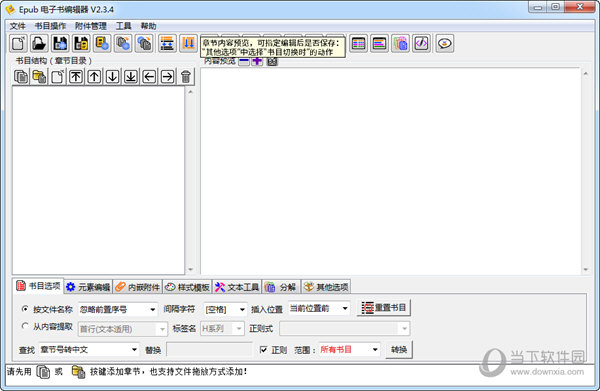Click the right arrow icon above chapter tree

[167, 77]
